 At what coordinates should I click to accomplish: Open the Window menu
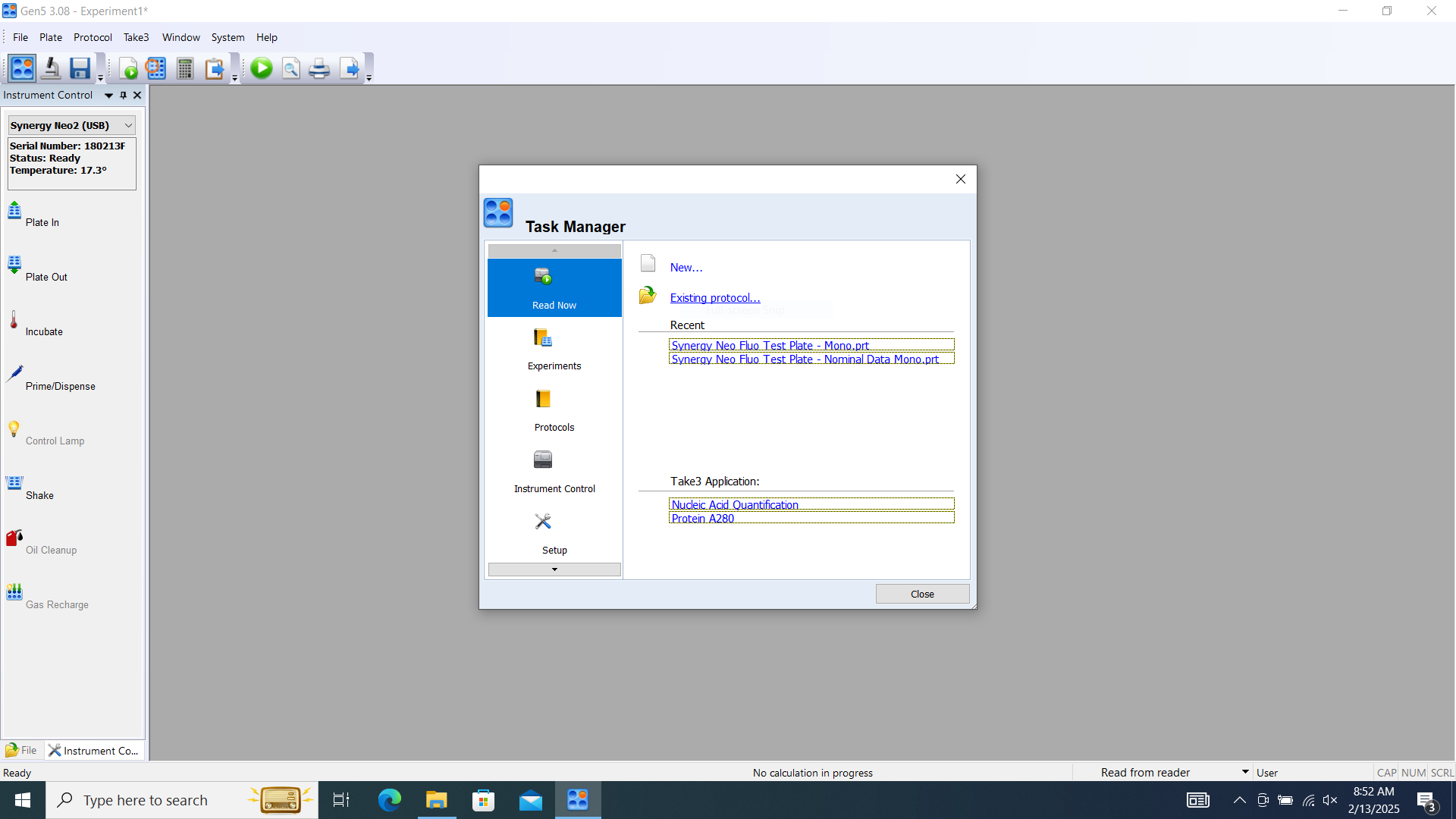click(x=181, y=37)
